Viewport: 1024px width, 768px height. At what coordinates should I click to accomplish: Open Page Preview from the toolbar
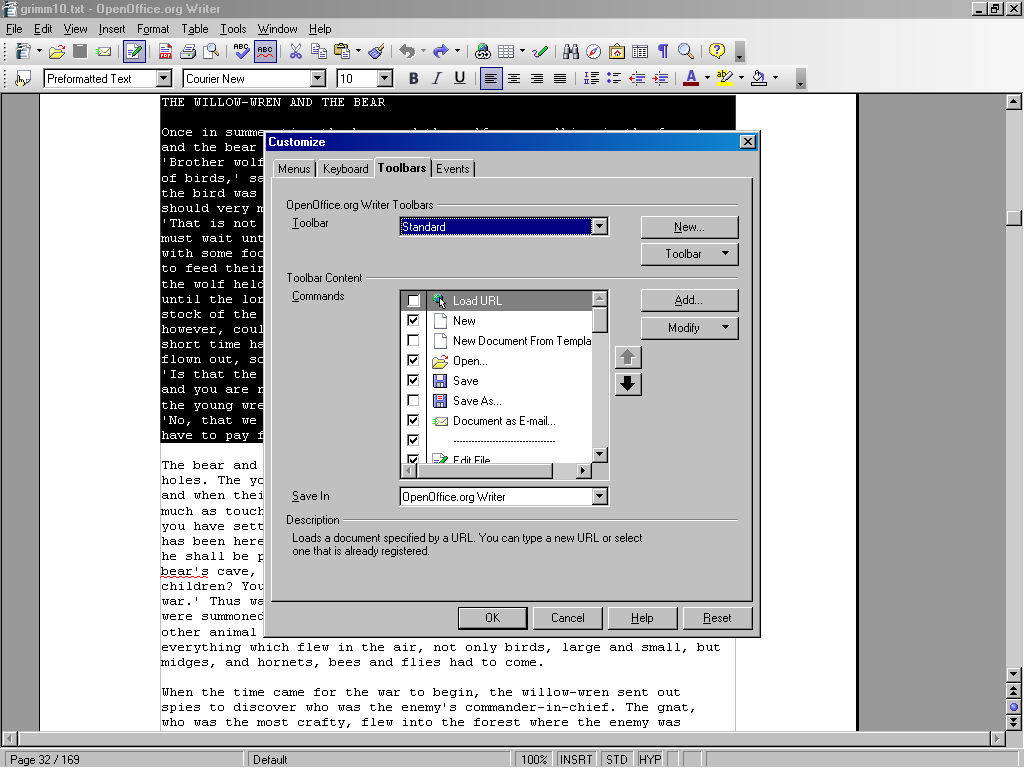211,51
